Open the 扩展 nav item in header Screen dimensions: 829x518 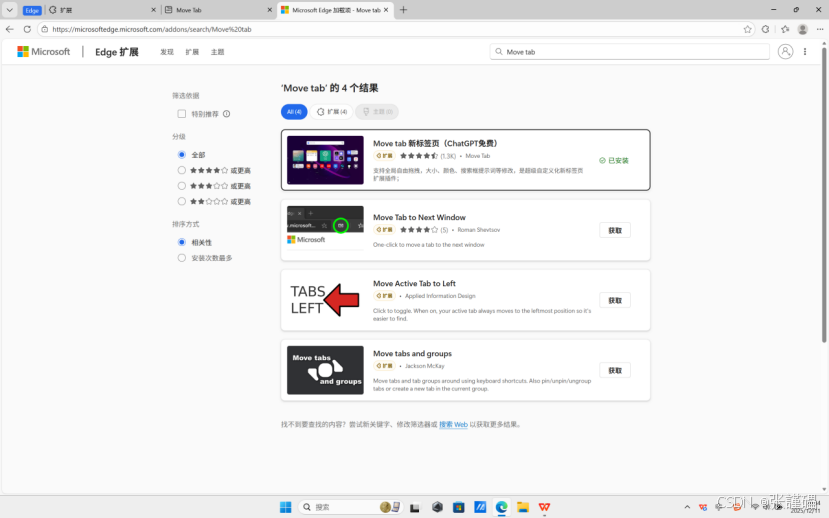(x=192, y=52)
